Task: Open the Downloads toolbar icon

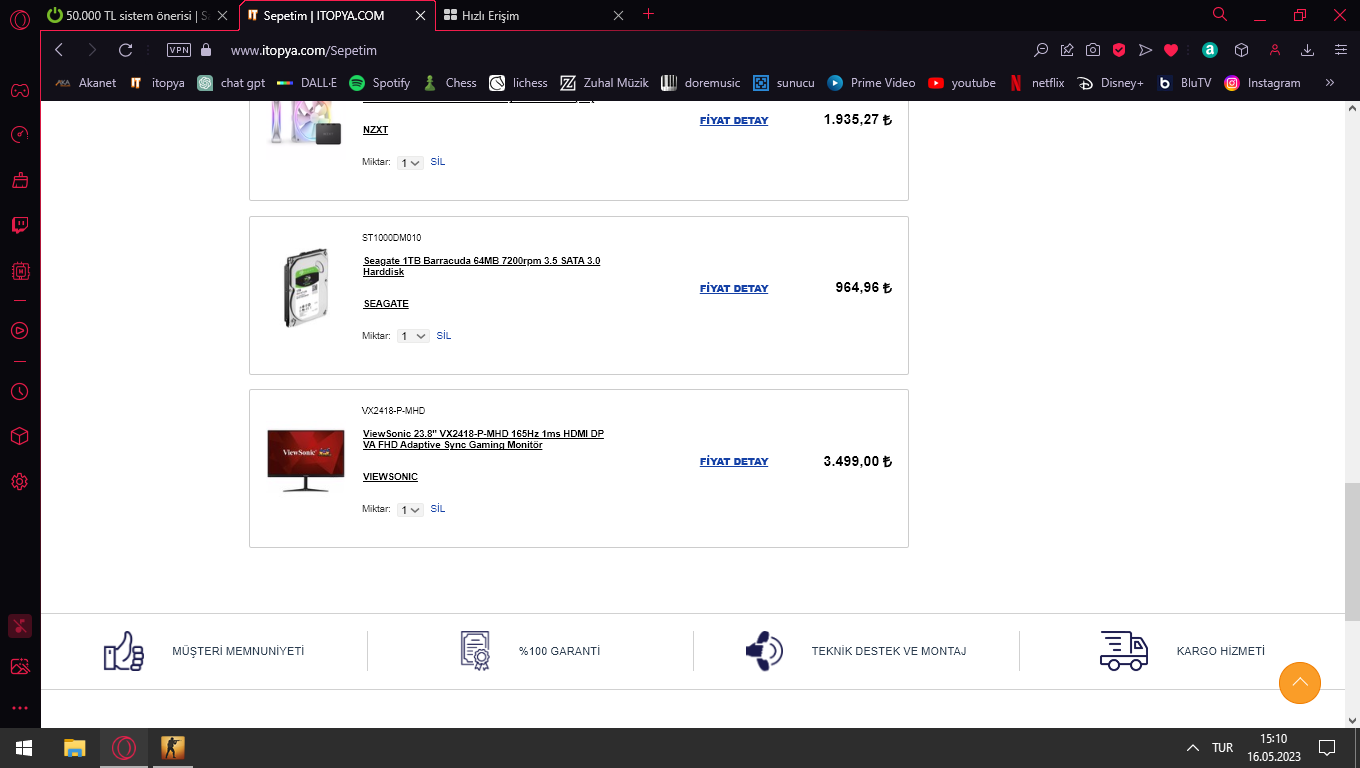Action: (1307, 50)
